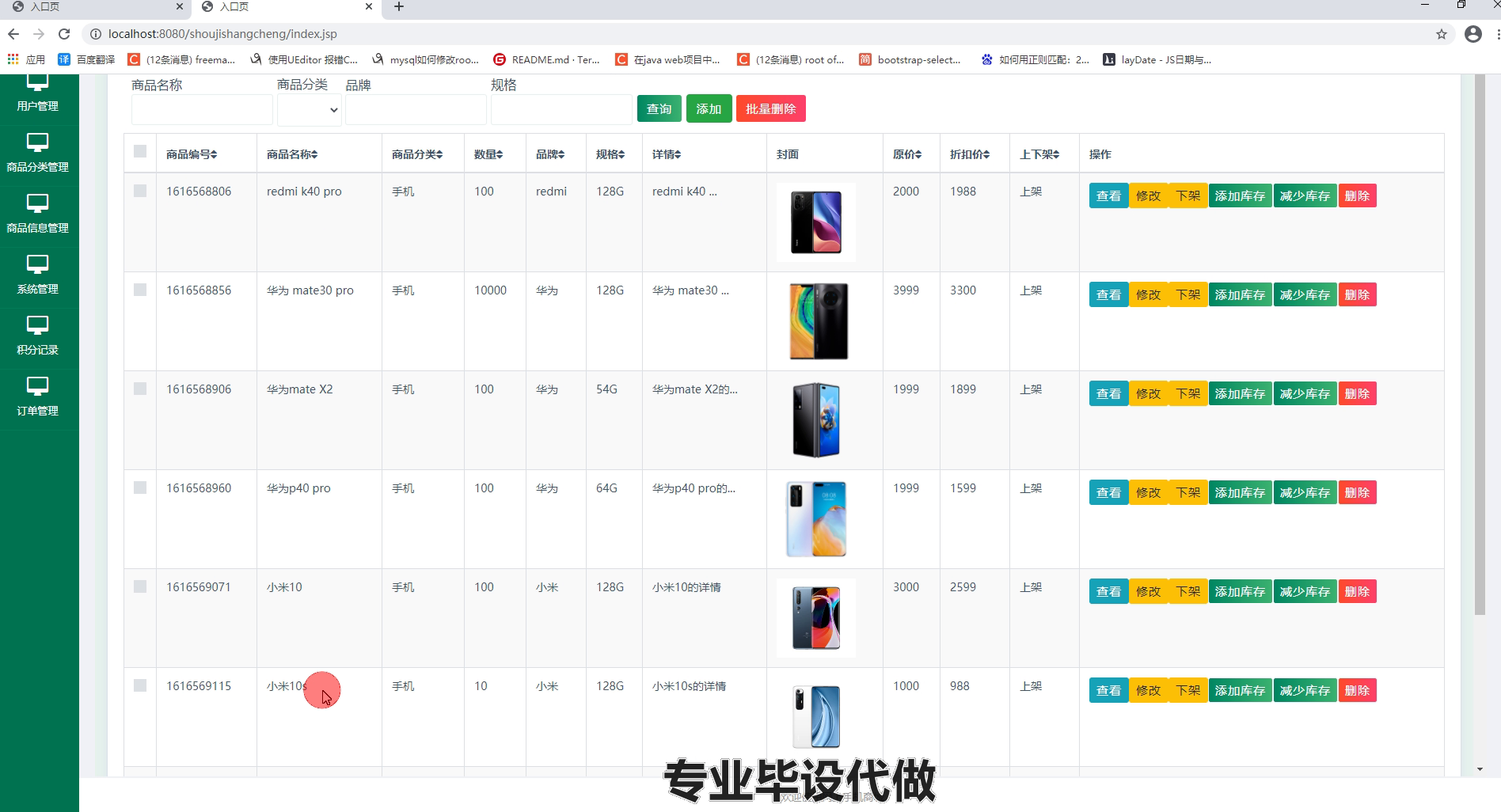Image resolution: width=1501 pixels, height=812 pixels.
Task: Click the page vertical scrollbar
Action: pyautogui.click(x=1480, y=345)
